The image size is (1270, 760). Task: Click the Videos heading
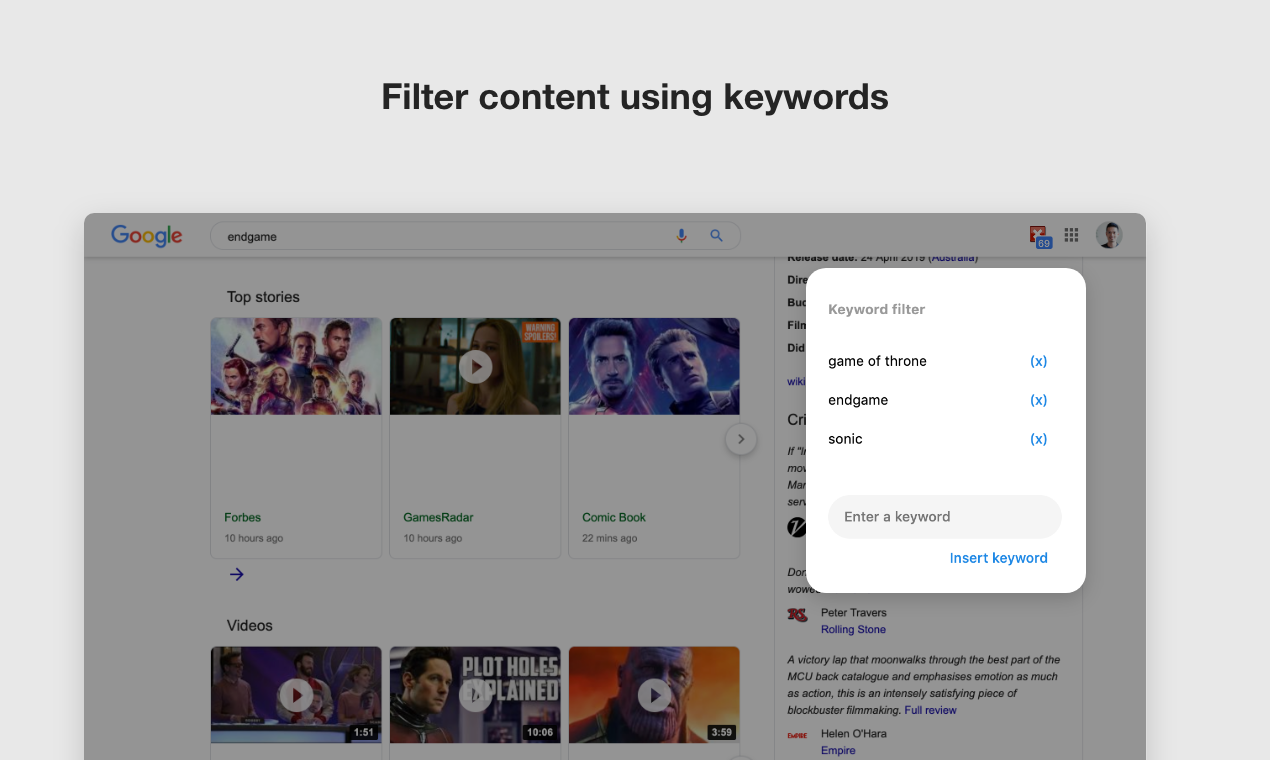250,625
